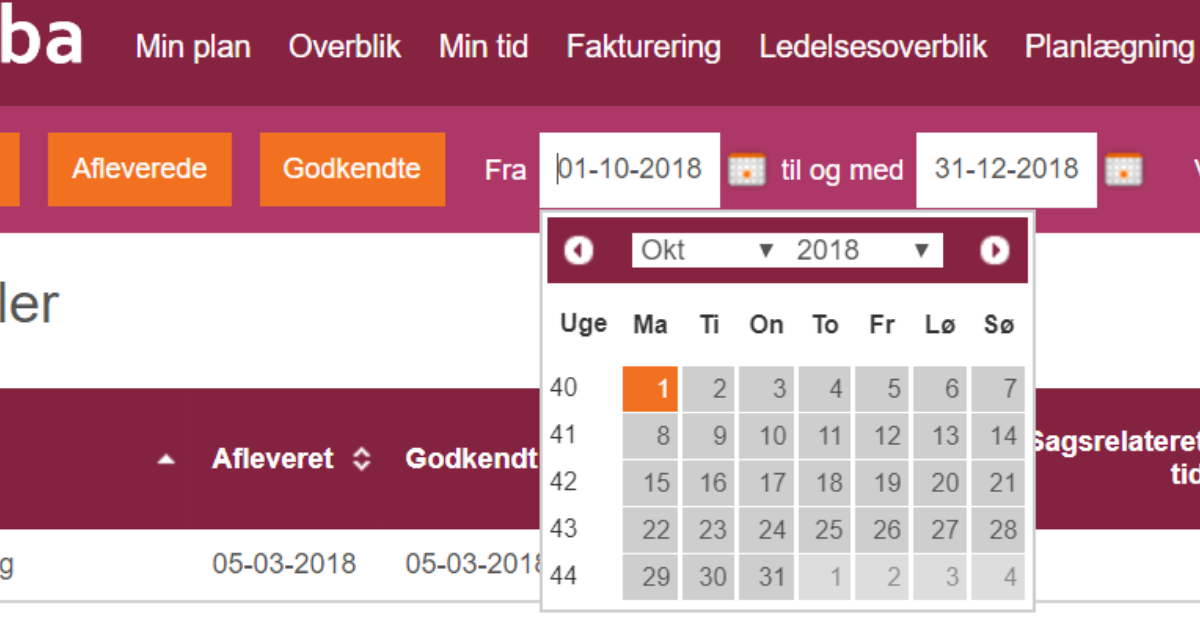The image size is (1200, 628).
Task: Pick October 17 in calendar
Action: tap(767, 483)
